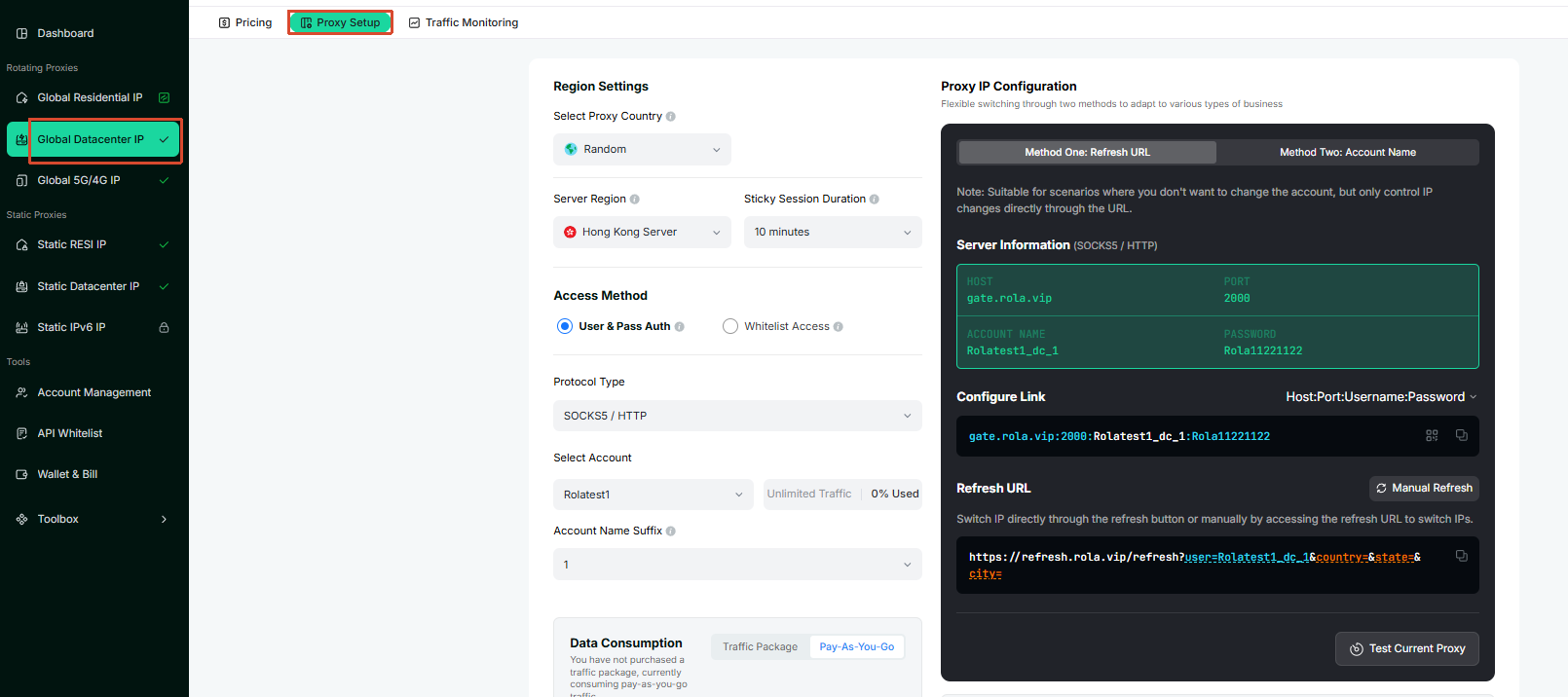Open Account Management tool
The image size is (1568, 697).
point(93,392)
